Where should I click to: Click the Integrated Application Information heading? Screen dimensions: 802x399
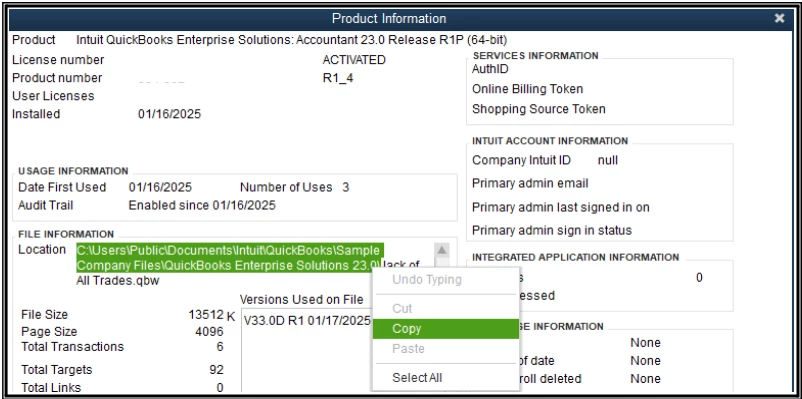click(575, 257)
